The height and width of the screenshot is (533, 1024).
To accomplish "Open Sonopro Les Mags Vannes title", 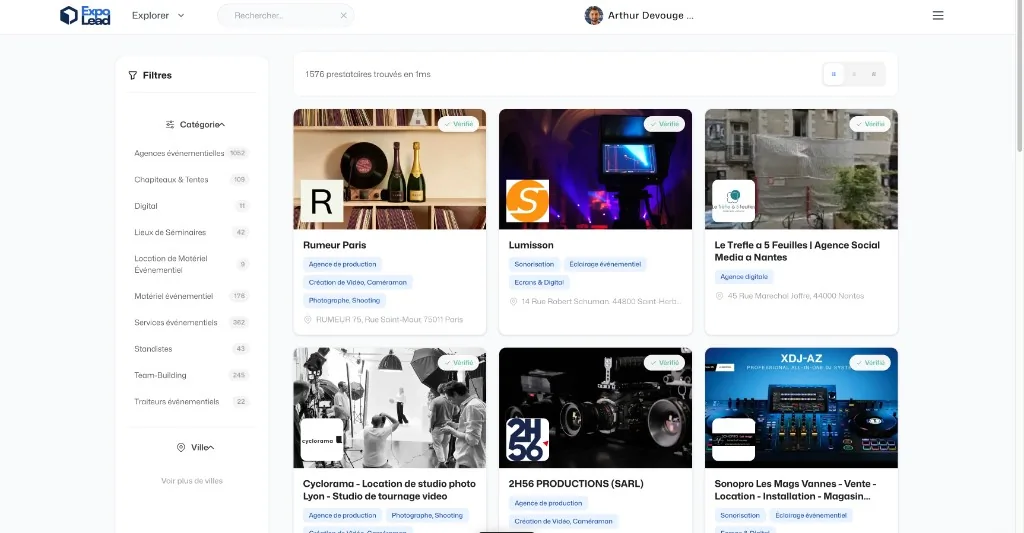I will pos(795,490).
